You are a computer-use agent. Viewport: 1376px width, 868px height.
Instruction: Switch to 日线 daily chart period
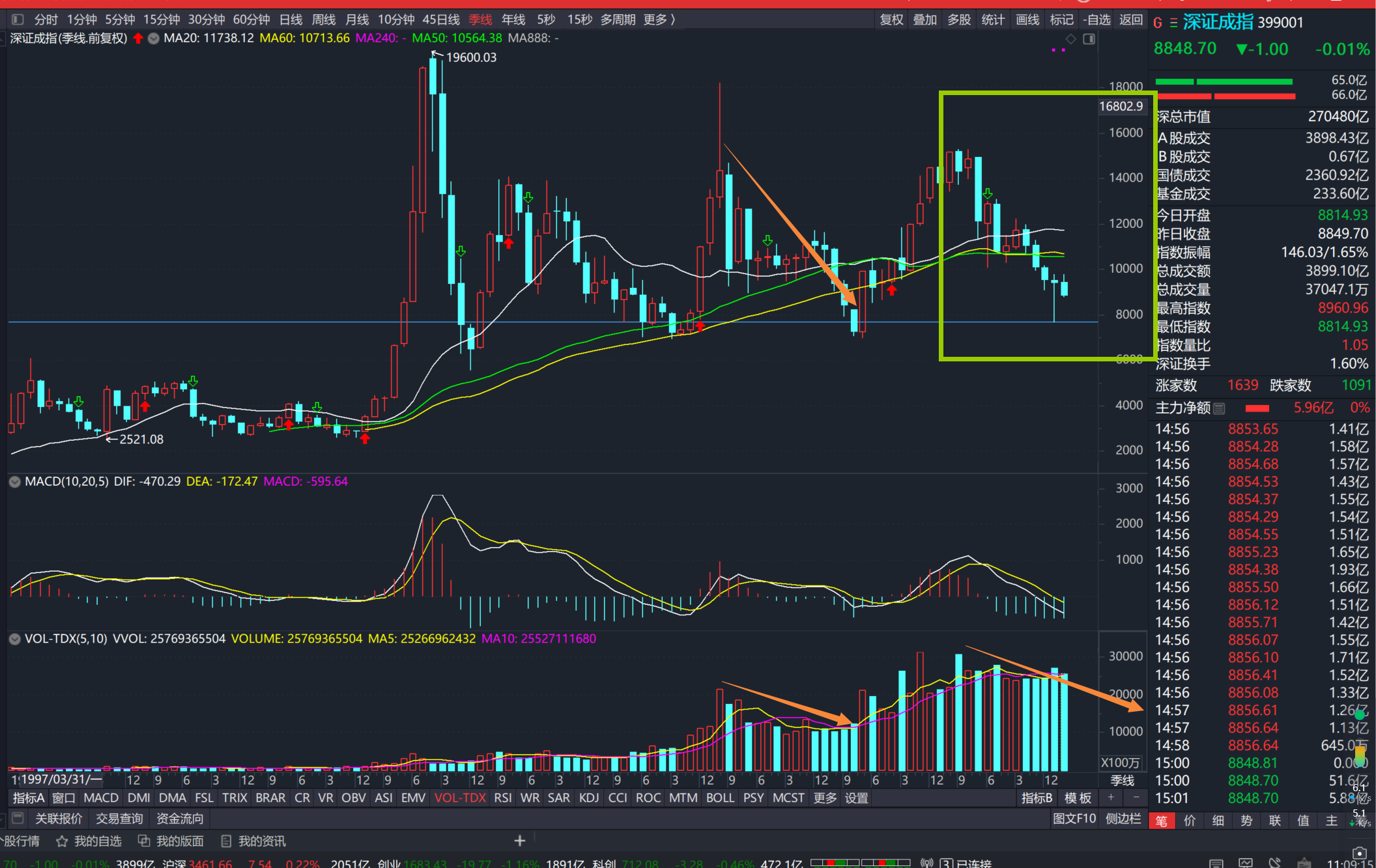(x=291, y=20)
